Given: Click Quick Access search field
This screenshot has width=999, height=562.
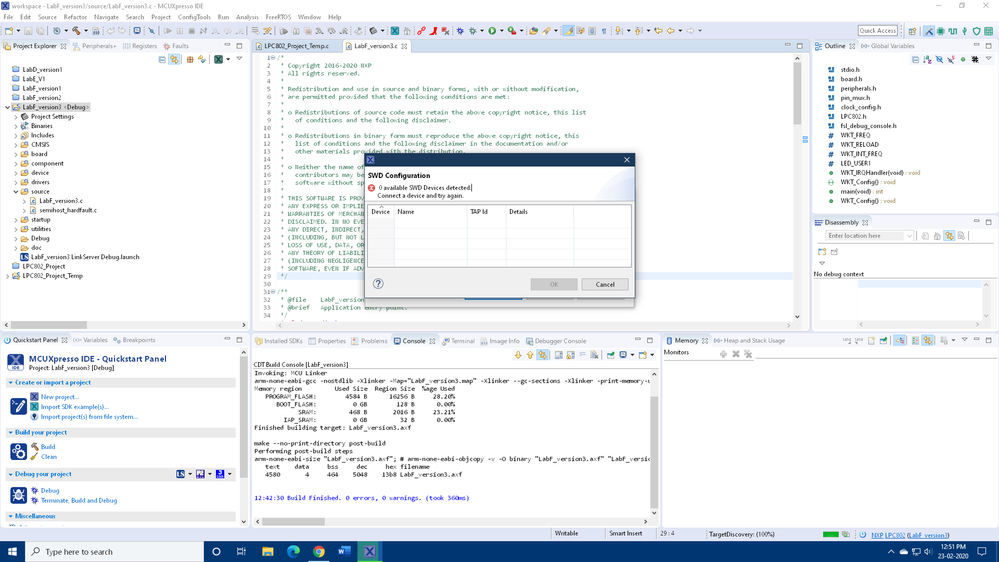Looking at the screenshot, I should 878,31.
